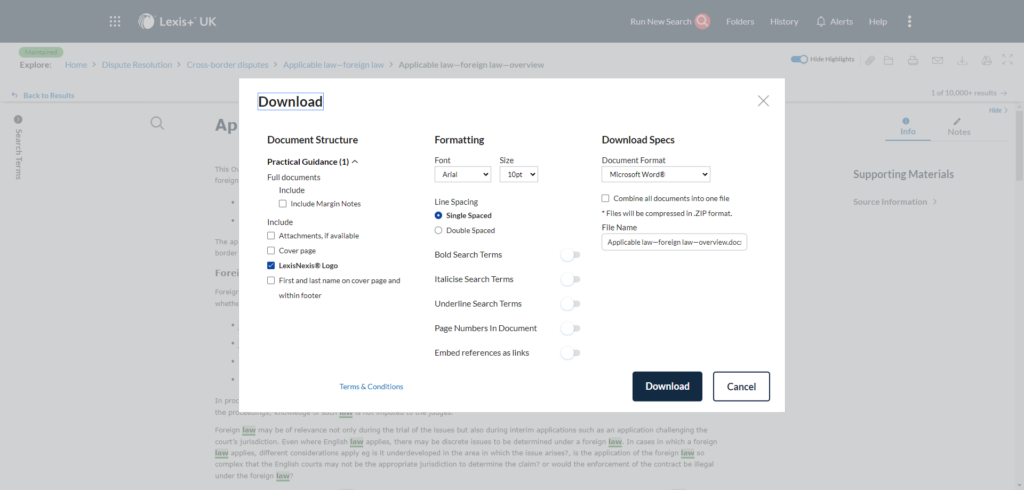The width and height of the screenshot is (1024, 490).
Task: Check the Include Margin Notes checkbox
Action: pyautogui.click(x=283, y=204)
